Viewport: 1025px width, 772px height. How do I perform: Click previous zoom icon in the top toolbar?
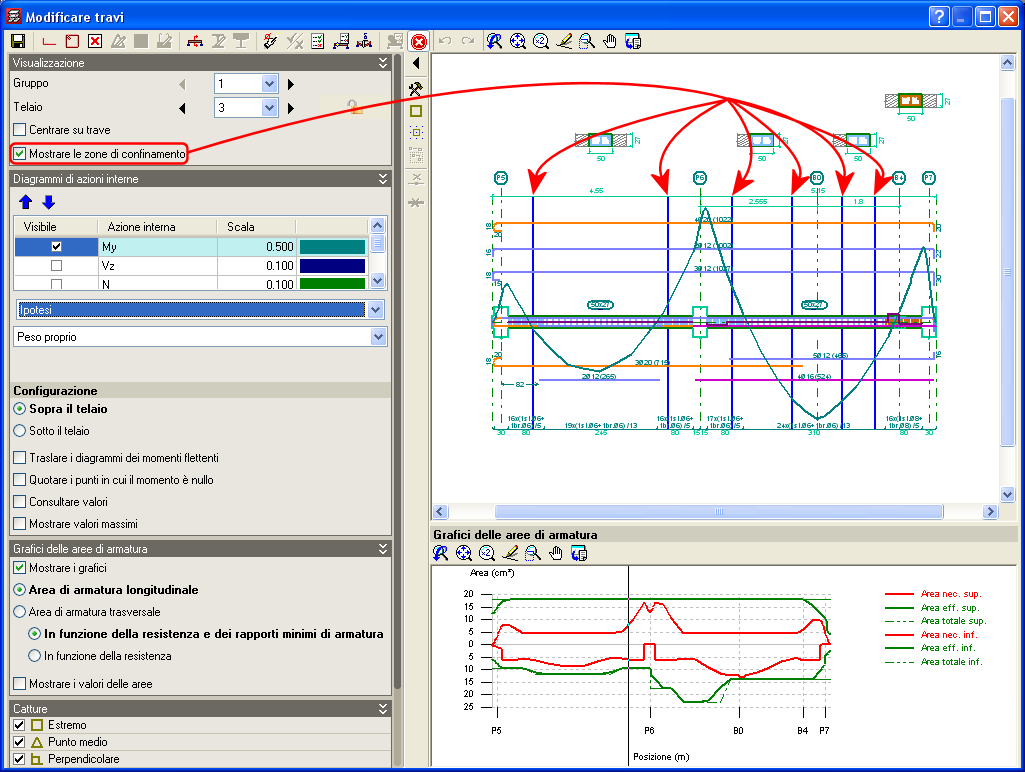(x=495, y=41)
